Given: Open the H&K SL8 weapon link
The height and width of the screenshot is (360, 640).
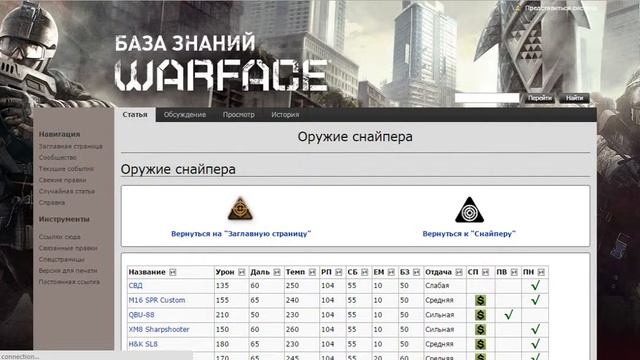Looking at the screenshot, I should pyautogui.click(x=143, y=344).
